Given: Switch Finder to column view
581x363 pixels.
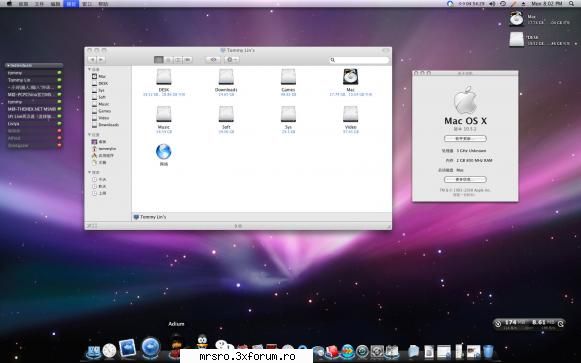Looking at the screenshot, I should point(178,60).
